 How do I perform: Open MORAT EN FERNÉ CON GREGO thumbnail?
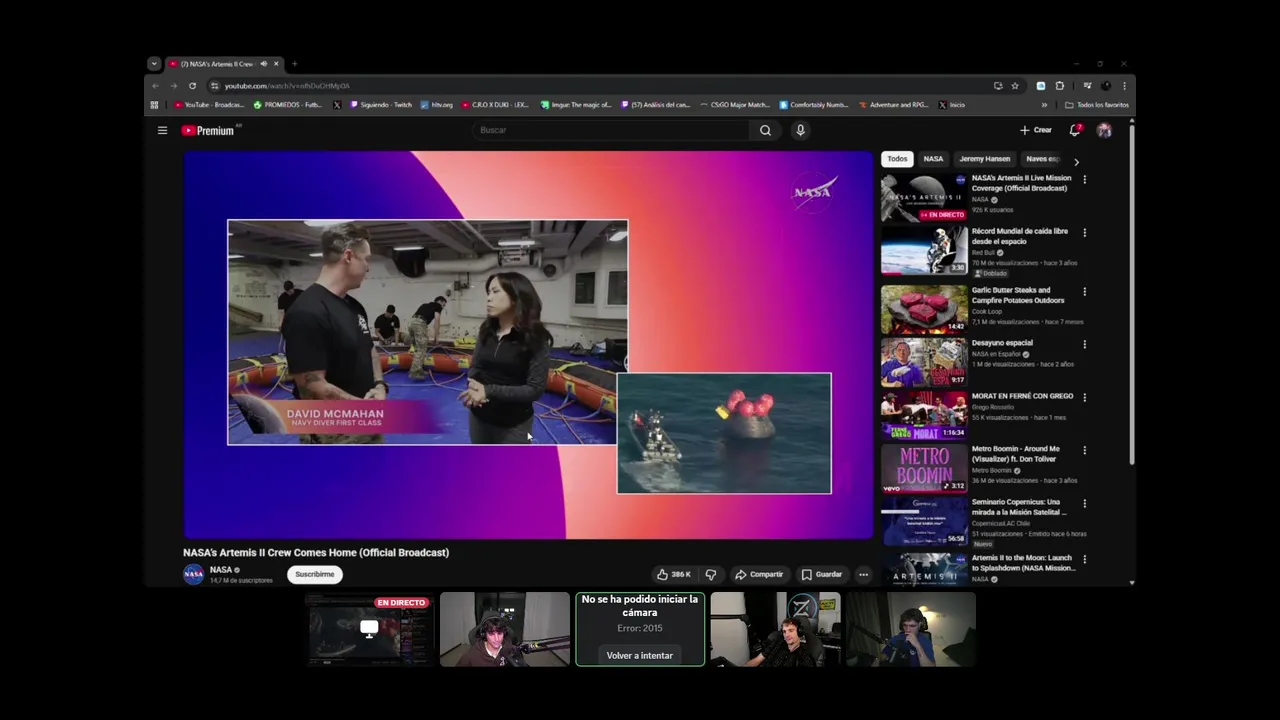pyautogui.click(x=924, y=415)
